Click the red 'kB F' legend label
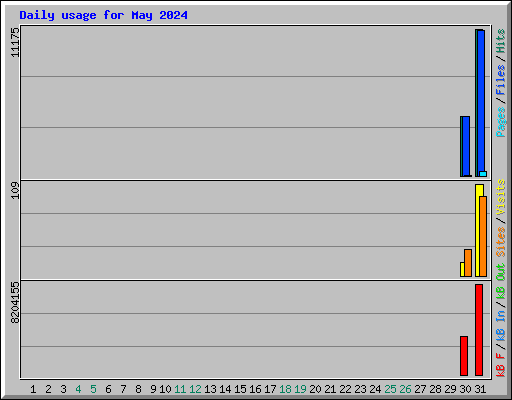The width and height of the screenshot is (512, 400). click(x=501, y=365)
